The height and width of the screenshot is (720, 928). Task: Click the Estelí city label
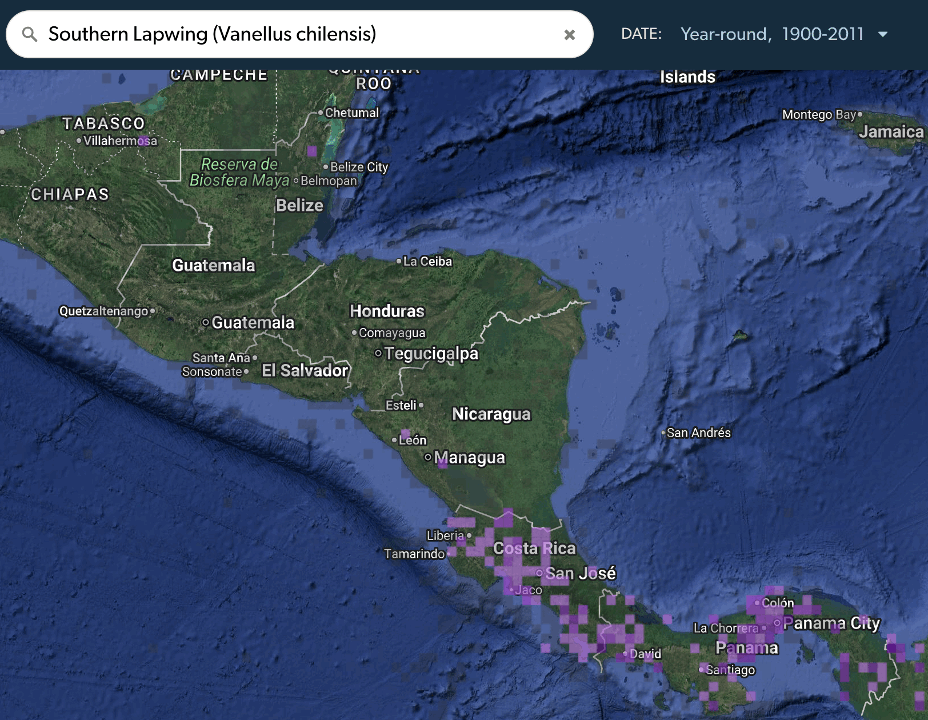click(401, 405)
